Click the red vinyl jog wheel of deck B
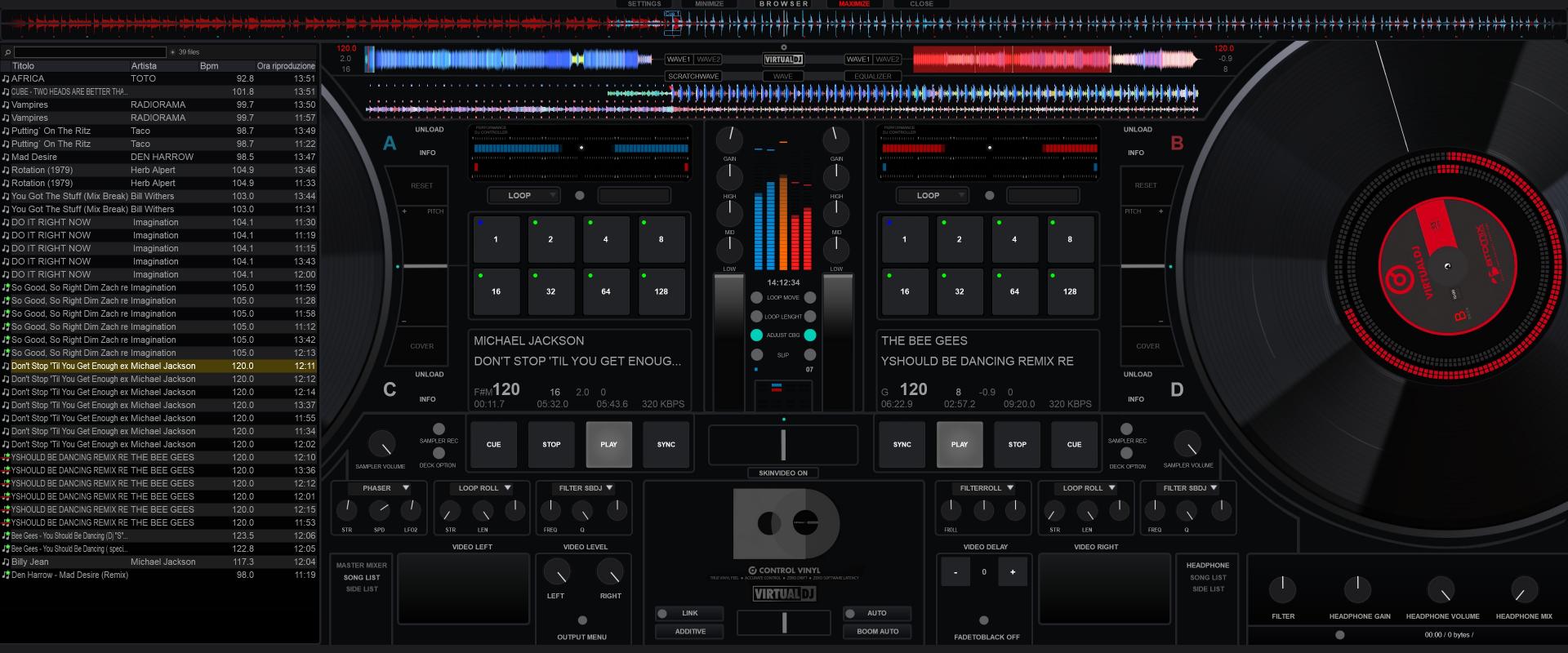 pyautogui.click(x=1447, y=265)
